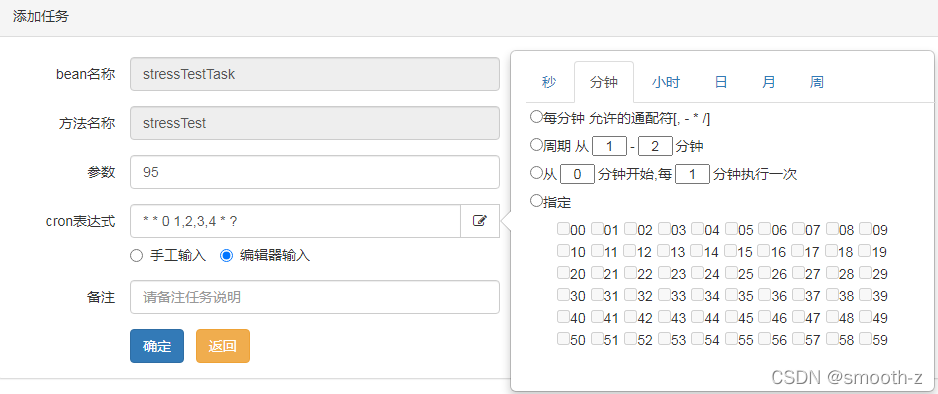This screenshot has height=394, width=938.
Task: Open the 小时 tab
Action: [x=666, y=82]
